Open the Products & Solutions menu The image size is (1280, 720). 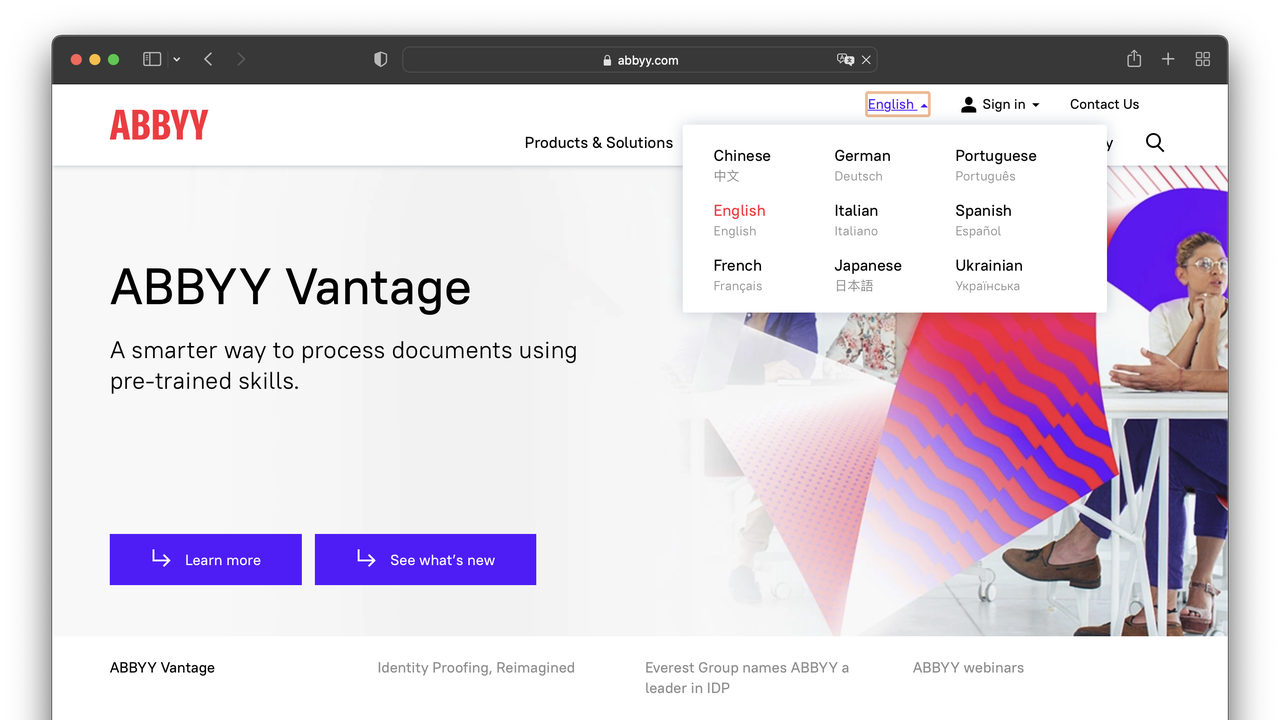click(599, 143)
